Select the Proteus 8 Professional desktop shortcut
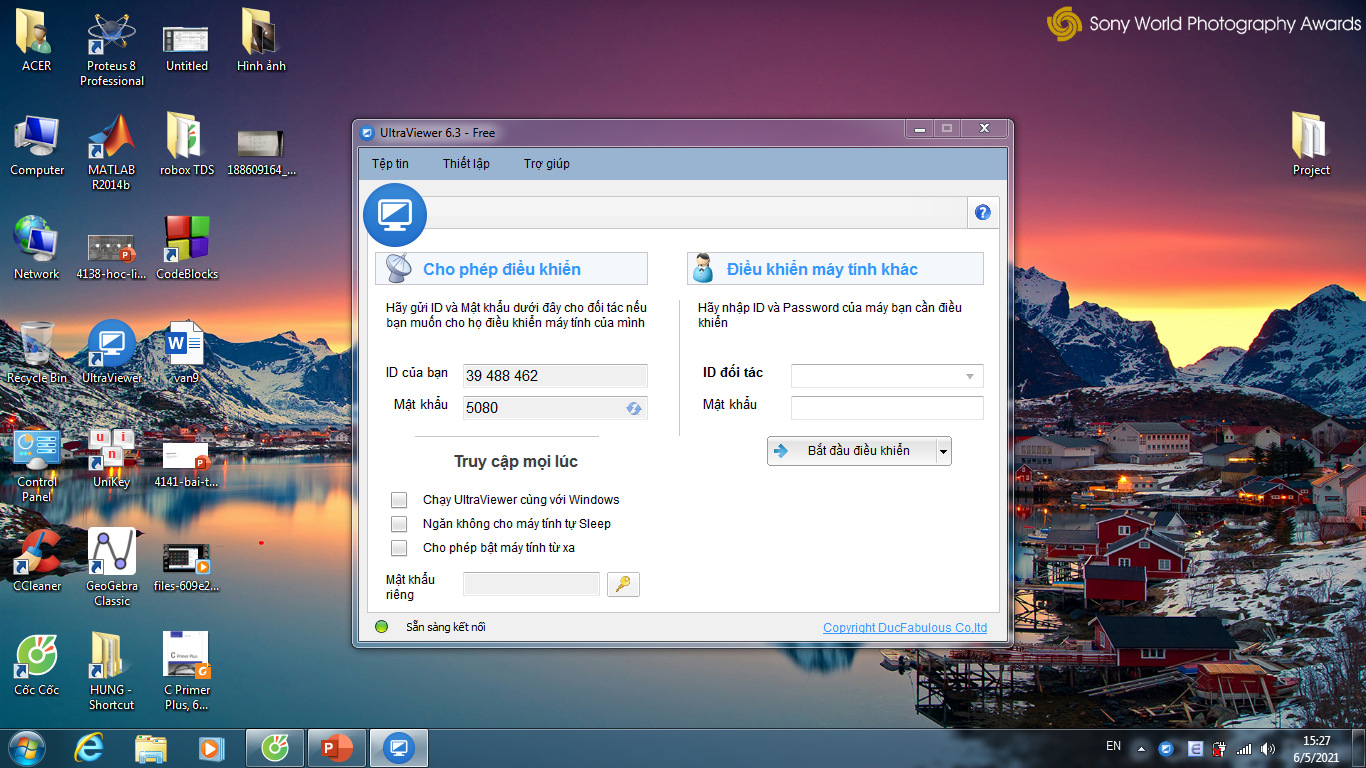 point(112,48)
